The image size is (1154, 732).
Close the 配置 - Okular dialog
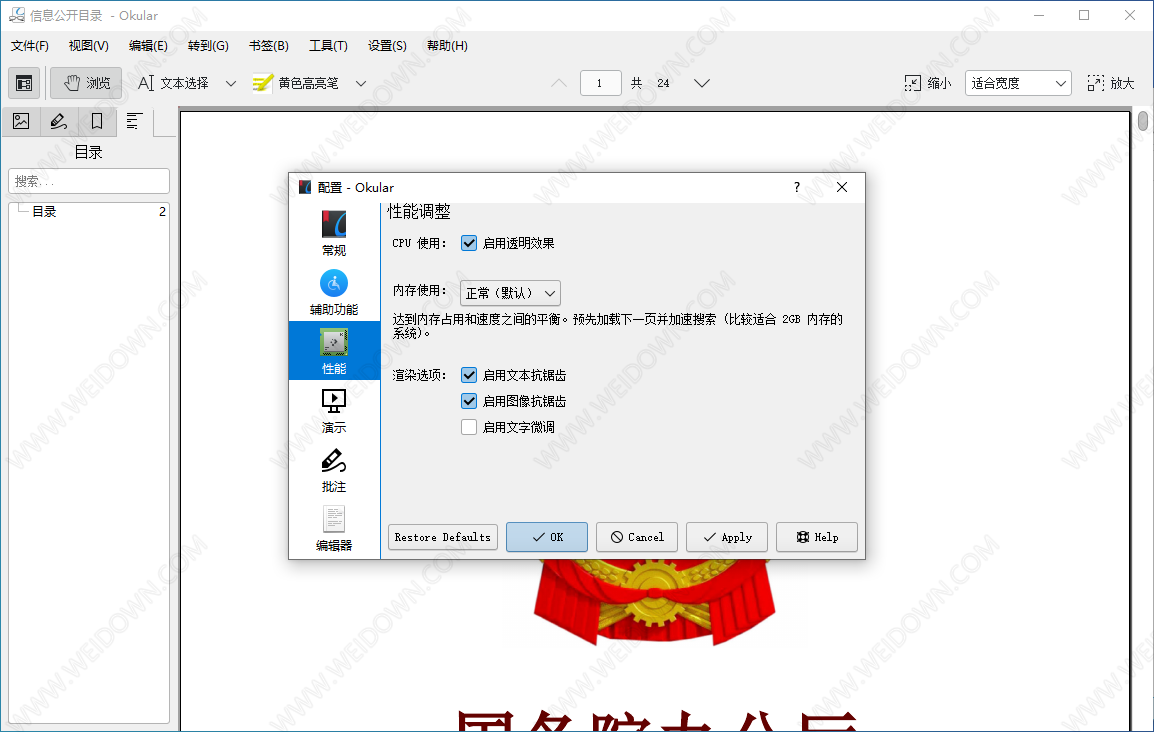click(842, 188)
